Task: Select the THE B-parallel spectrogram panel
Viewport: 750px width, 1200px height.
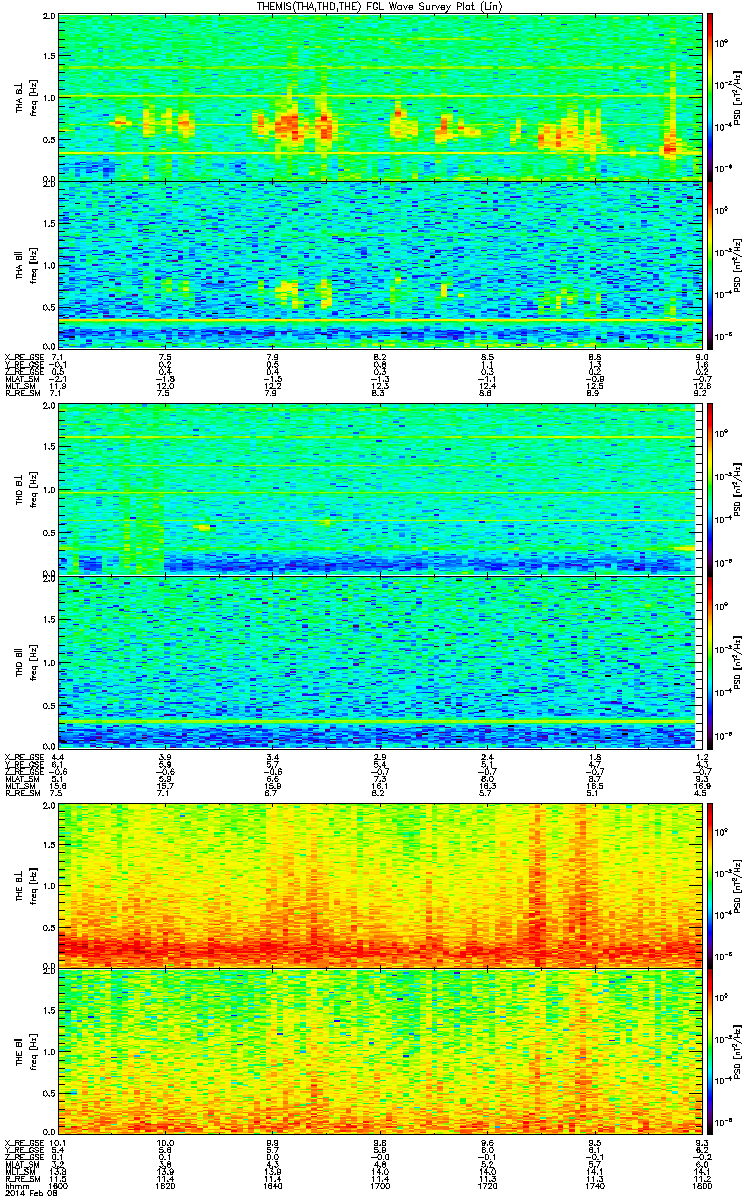Action: [x=380, y=1053]
